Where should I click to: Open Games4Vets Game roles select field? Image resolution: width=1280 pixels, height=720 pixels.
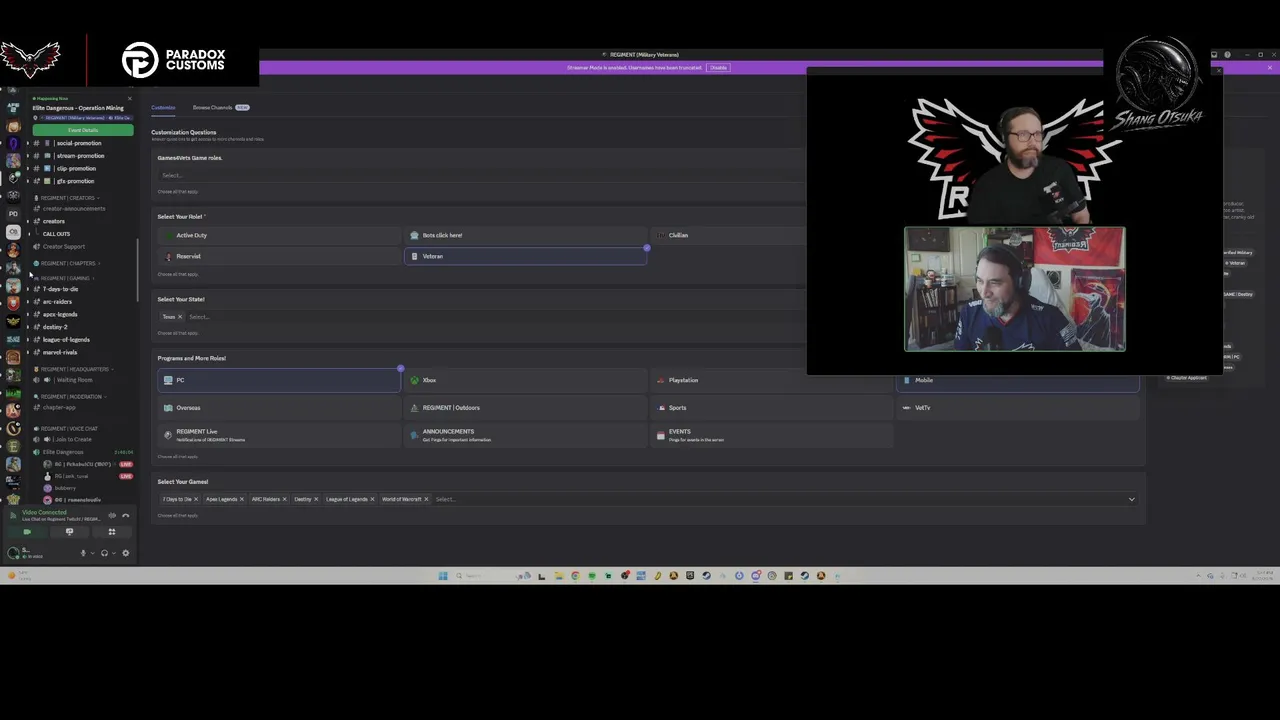(x=480, y=175)
